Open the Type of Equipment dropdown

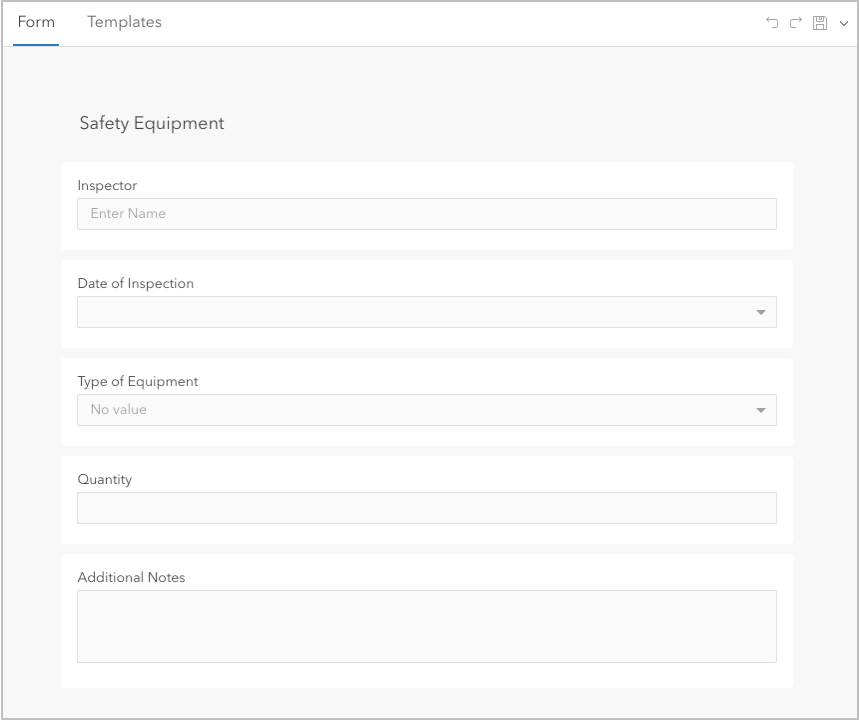[762, 409]
